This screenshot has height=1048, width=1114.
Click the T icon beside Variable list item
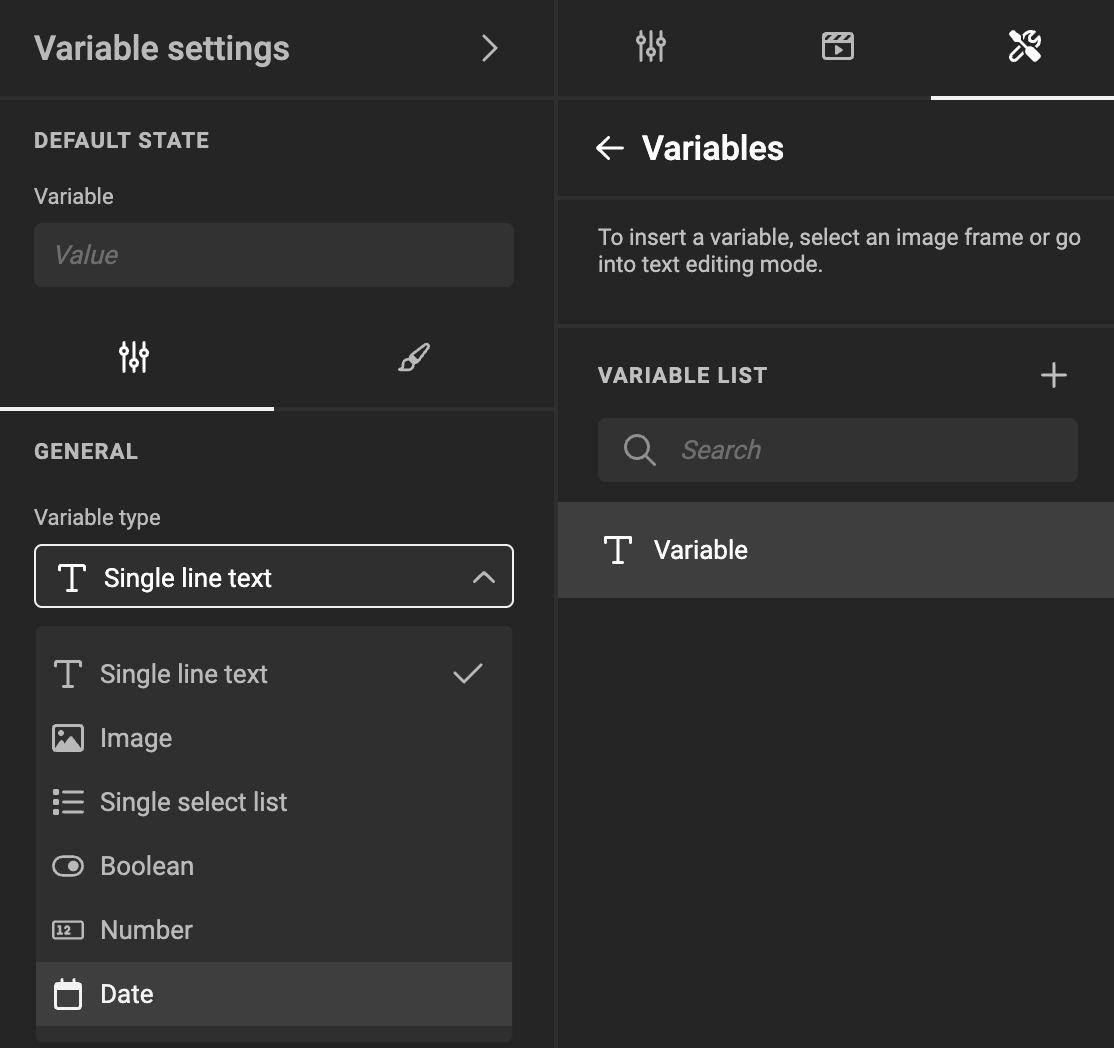(617, 550)
